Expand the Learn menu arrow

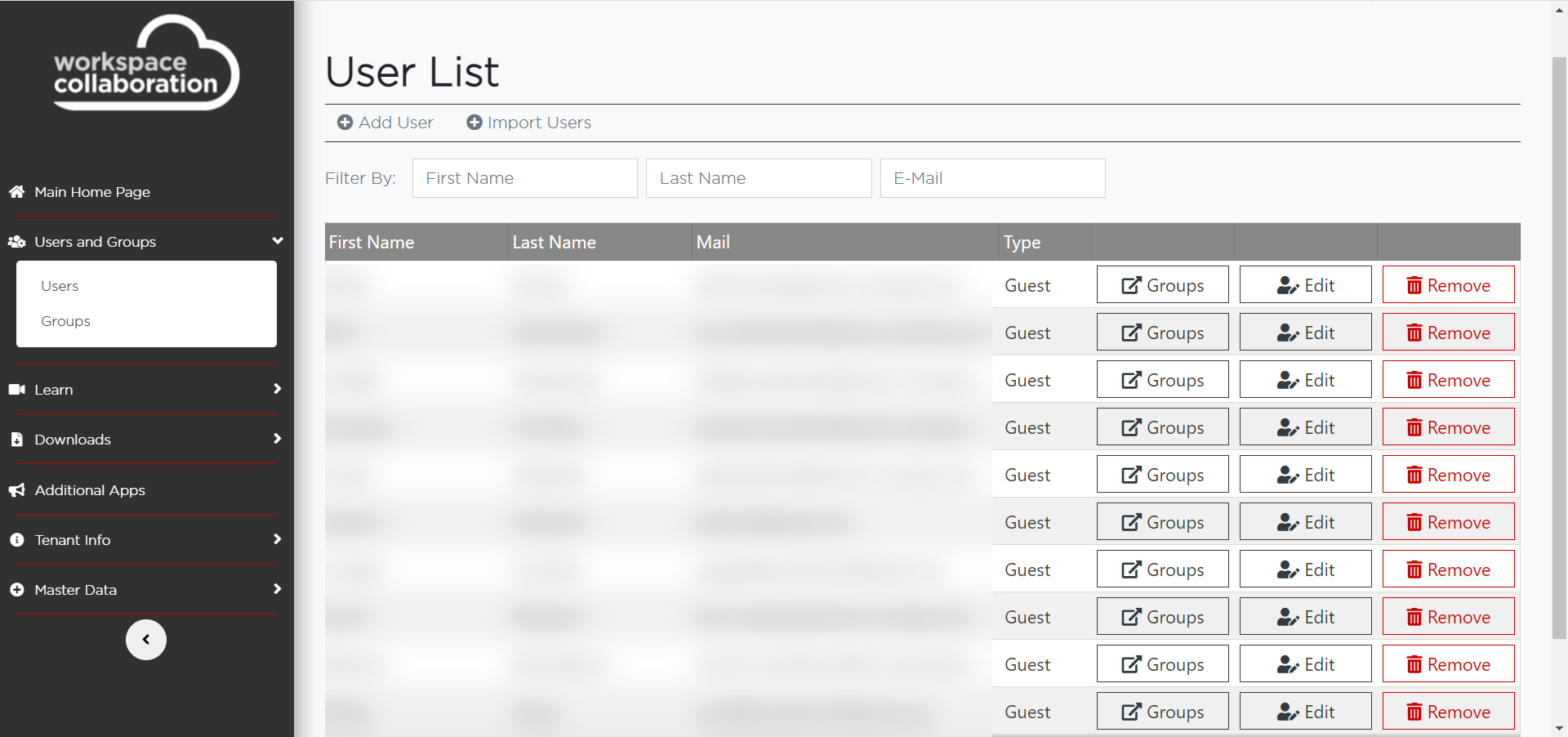(x=278, y=389)
